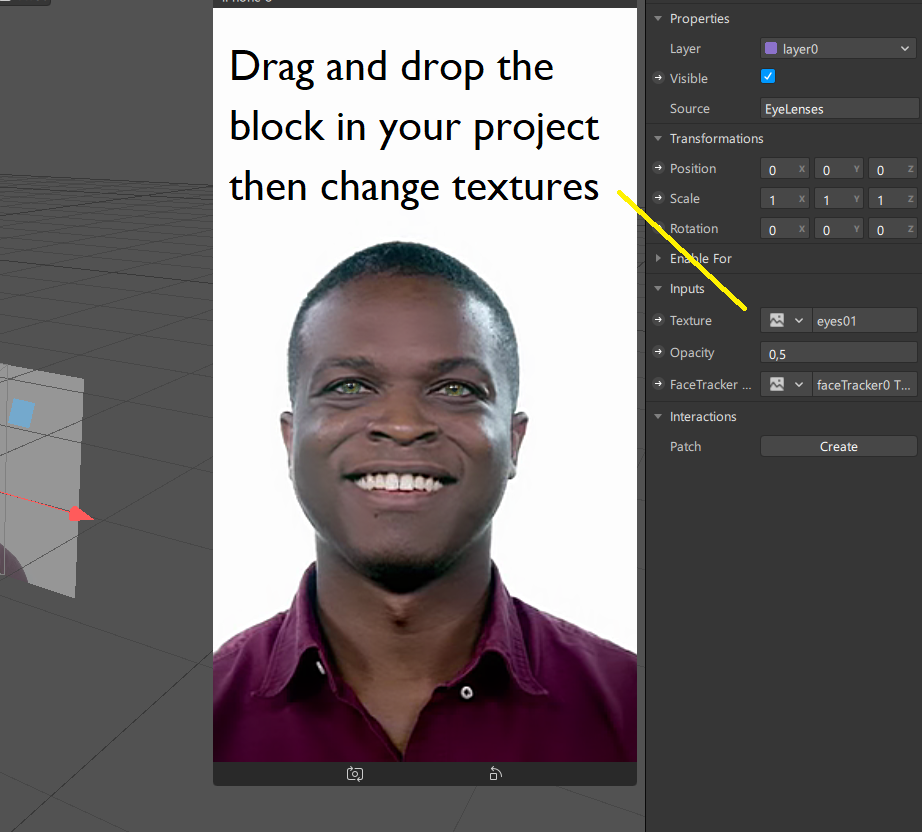Click the Source field showing EyeLenses
This screenshot has height=832, width=922.
tap(840, 109)
